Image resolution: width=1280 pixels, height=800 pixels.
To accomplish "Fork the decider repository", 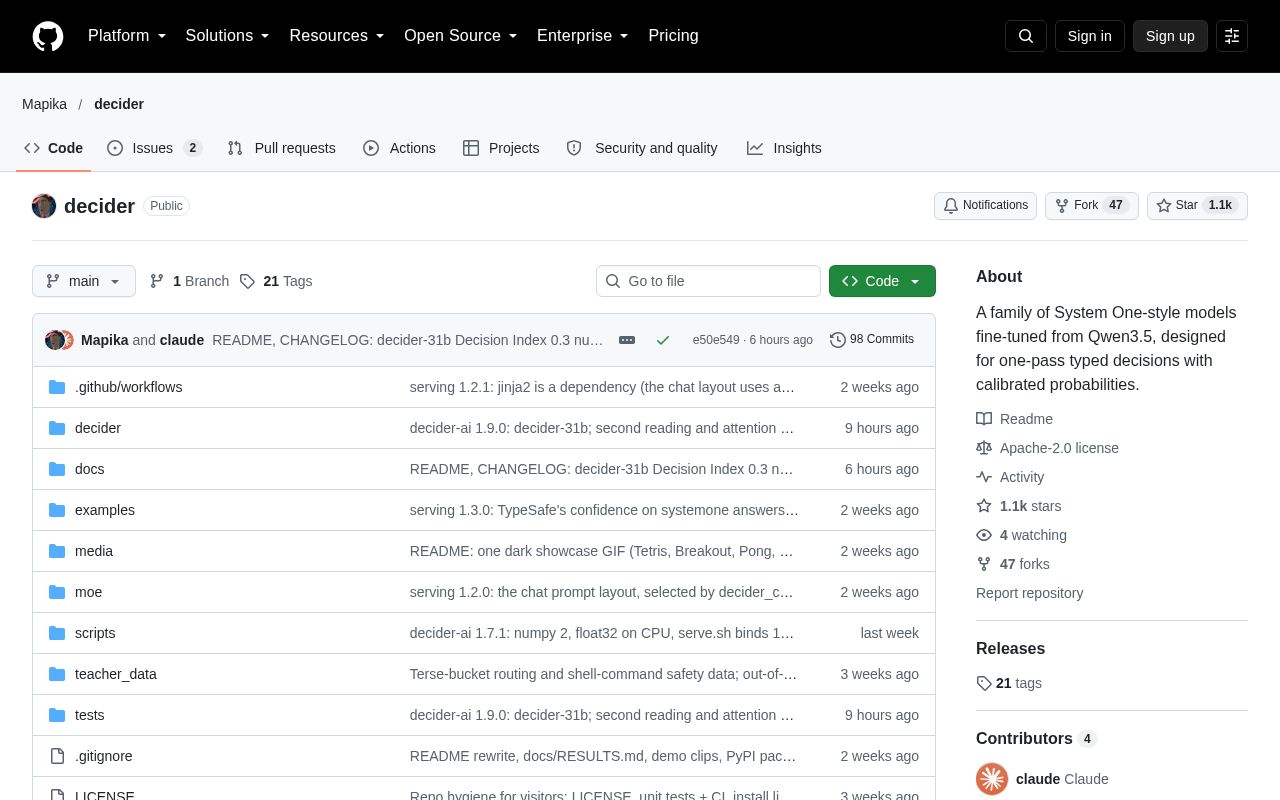I will [1091, 206].
